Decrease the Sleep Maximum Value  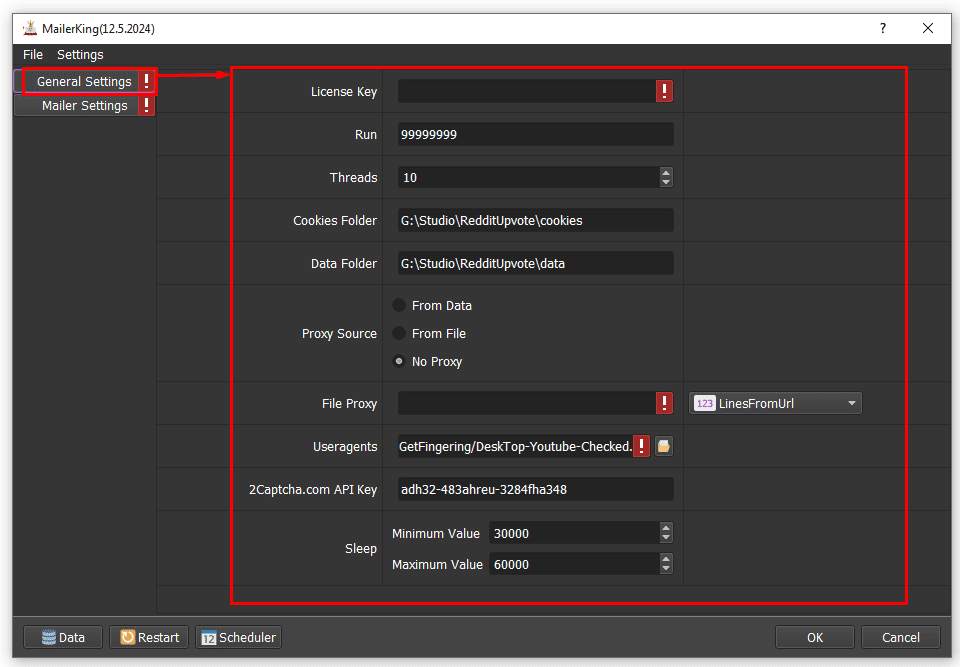[x=666, y=569]
